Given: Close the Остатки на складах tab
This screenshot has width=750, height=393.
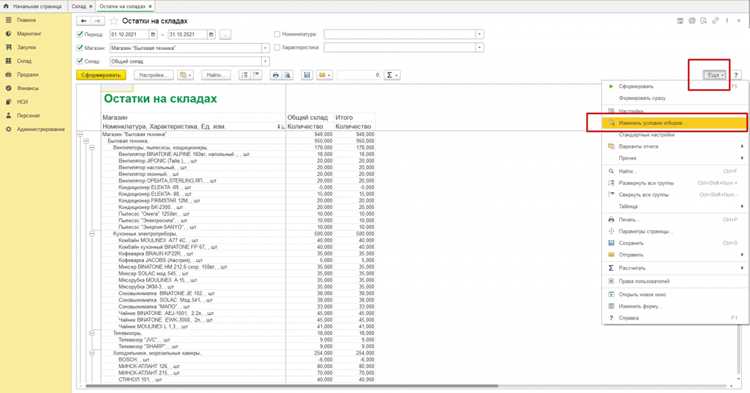Looking at the screenshot, I should 150,6.
